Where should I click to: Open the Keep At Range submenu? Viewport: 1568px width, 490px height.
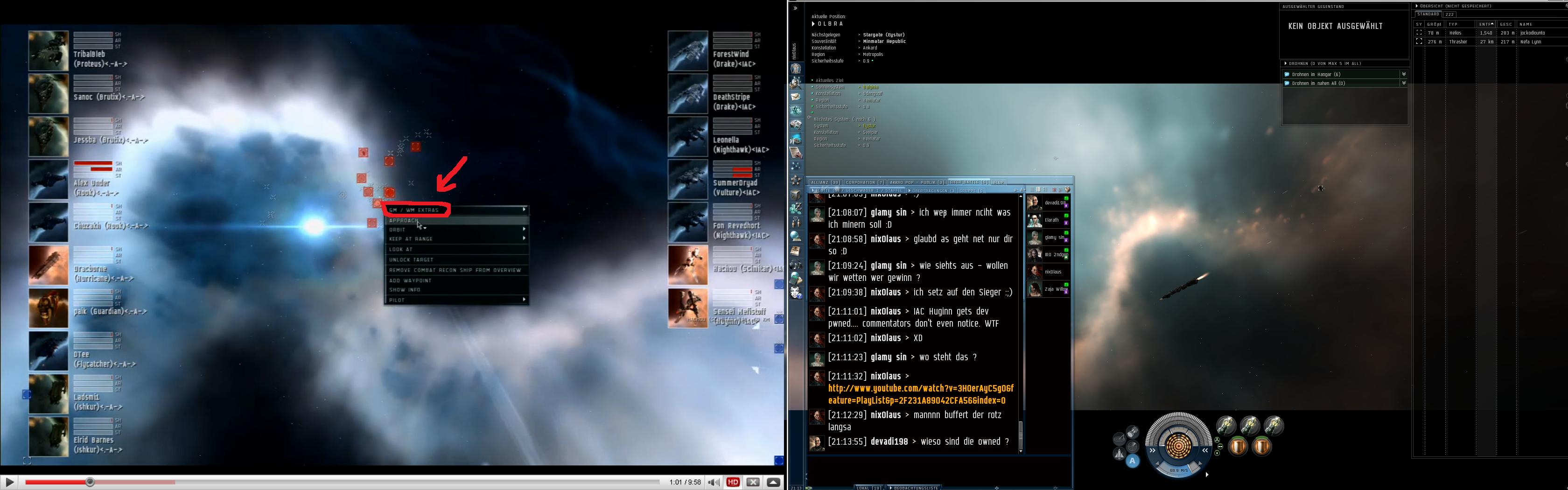456,238
